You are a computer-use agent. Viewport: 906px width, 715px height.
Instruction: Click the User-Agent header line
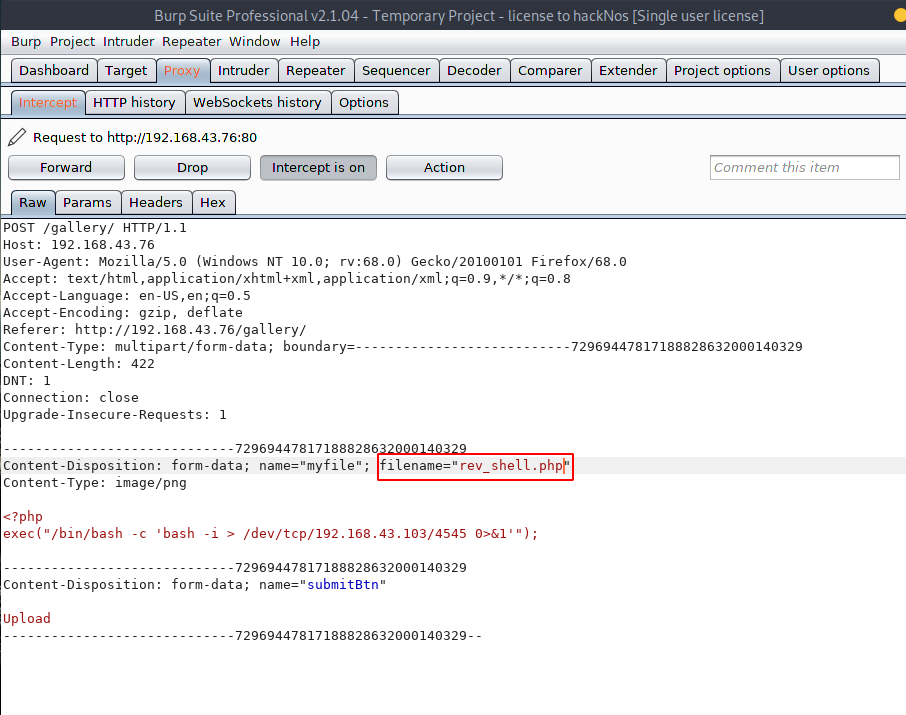click(x=315, y=262)
